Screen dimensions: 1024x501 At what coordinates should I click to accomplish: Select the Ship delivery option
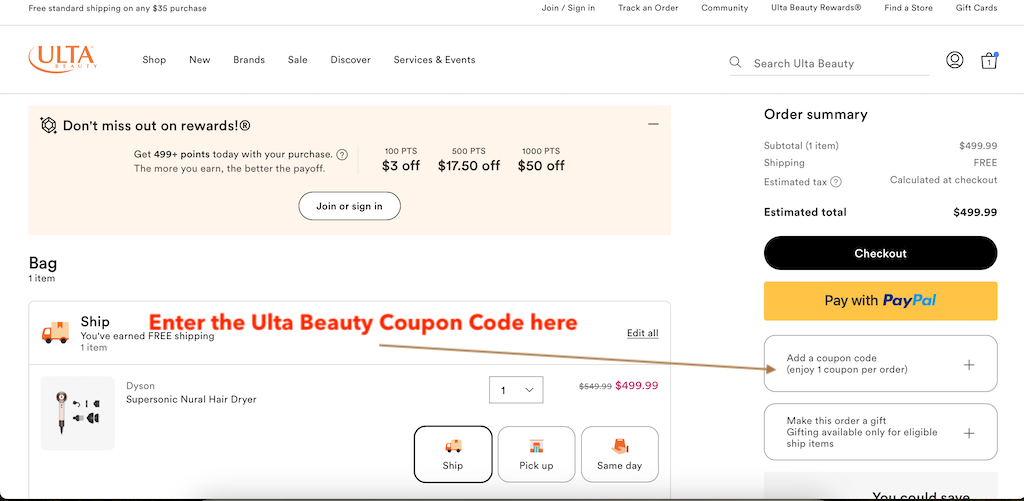point(453,454)
